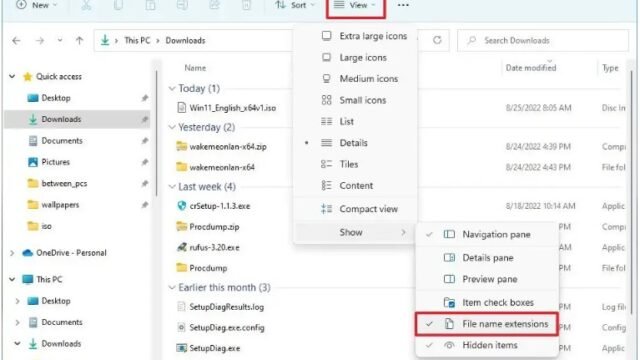The image size is (640, 360).
Task: Sort by Date modified column header
Action: pos(531,68)
